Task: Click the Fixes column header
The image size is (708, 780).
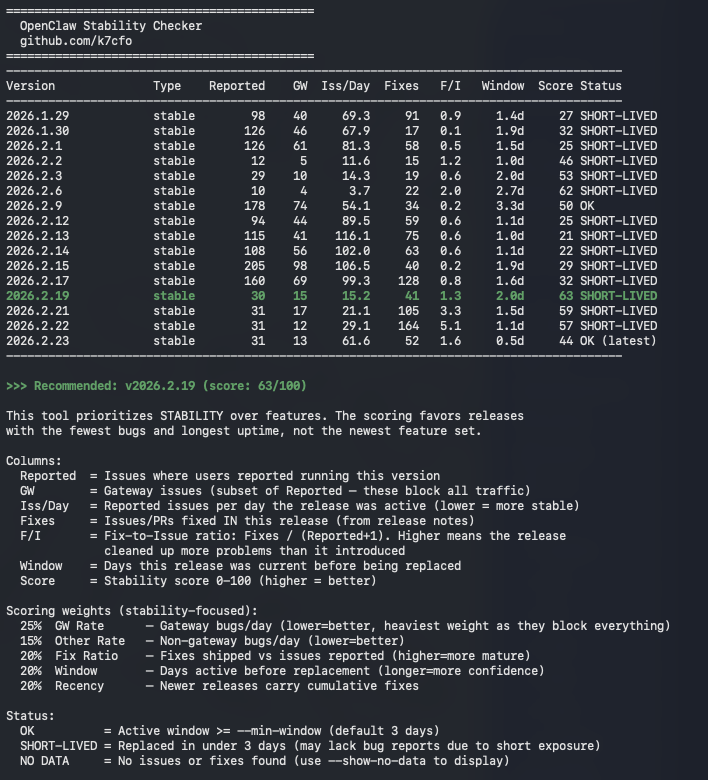Action: 402,86
